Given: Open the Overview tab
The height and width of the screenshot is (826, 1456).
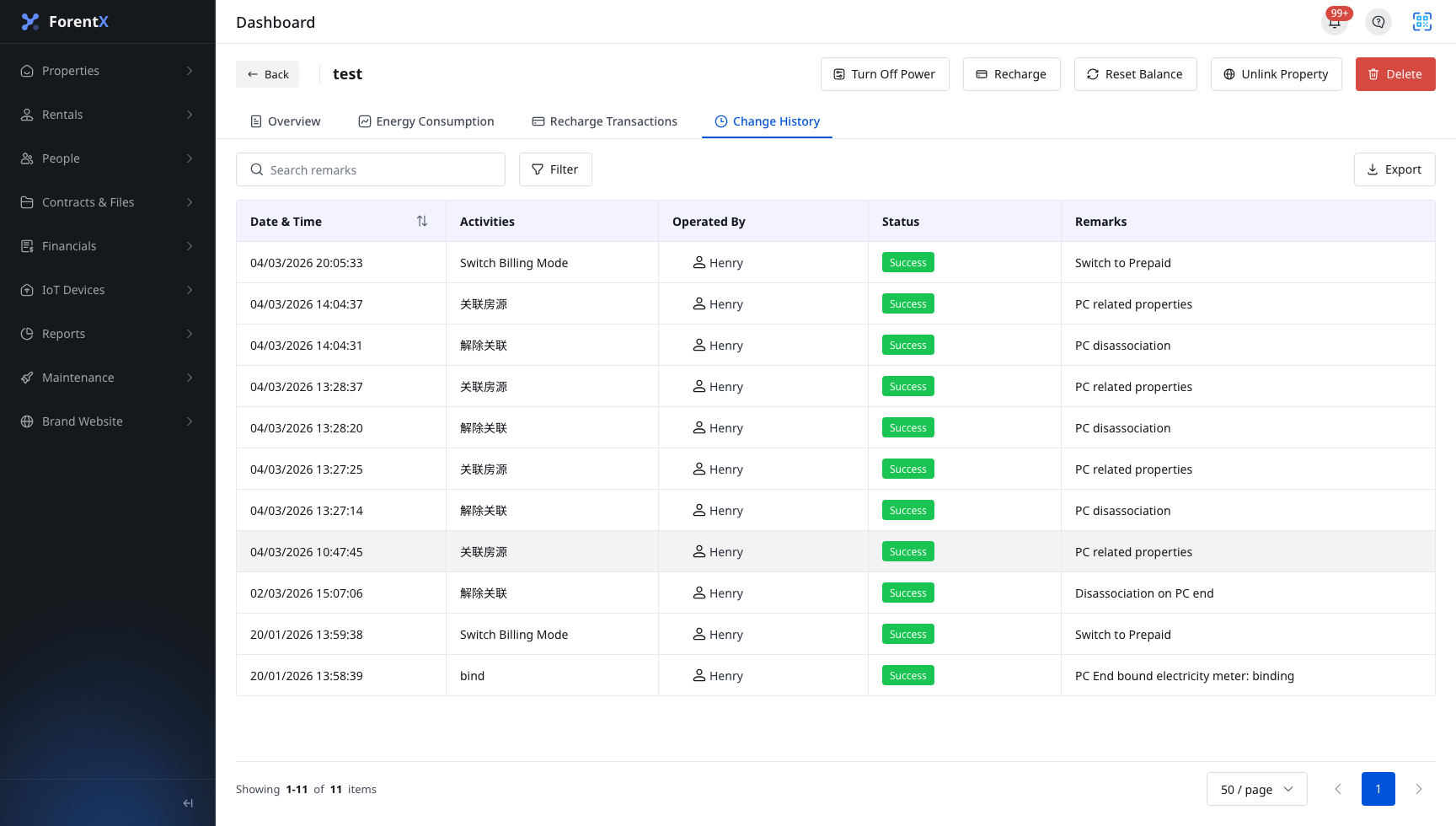Looking at the screenshot, I should [x=286, y=121].
